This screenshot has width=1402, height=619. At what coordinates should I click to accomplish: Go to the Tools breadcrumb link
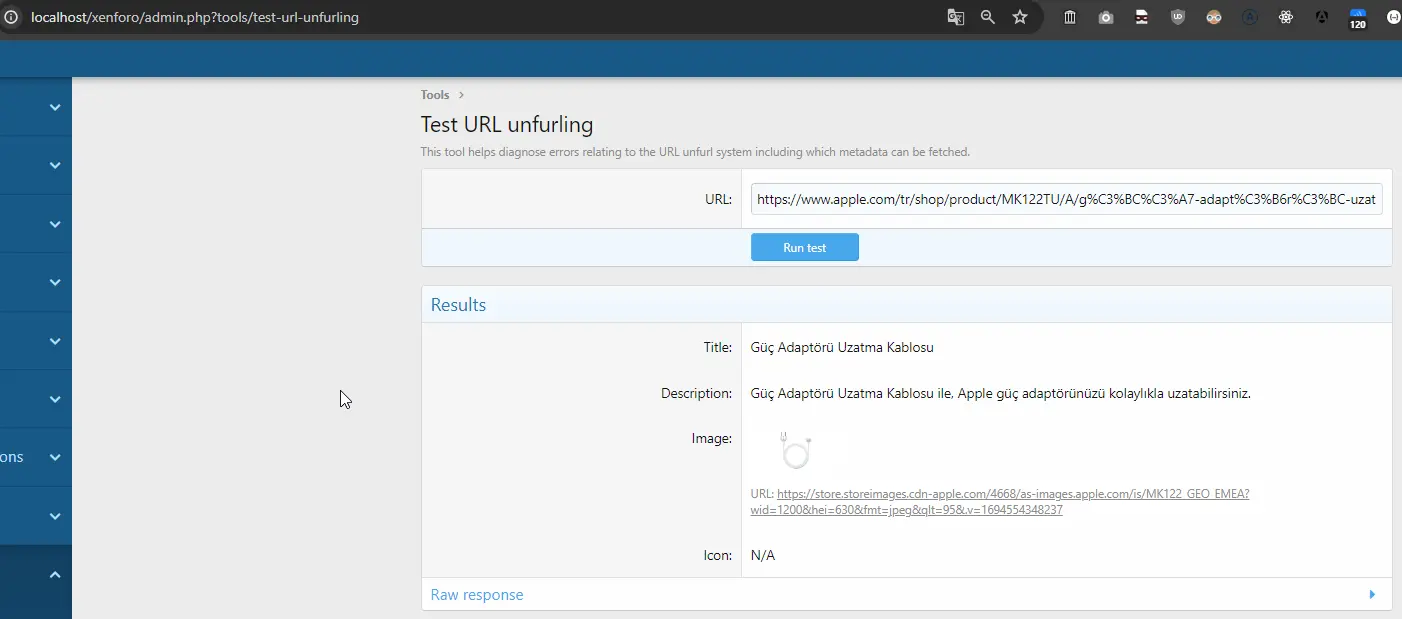point(435,95)
